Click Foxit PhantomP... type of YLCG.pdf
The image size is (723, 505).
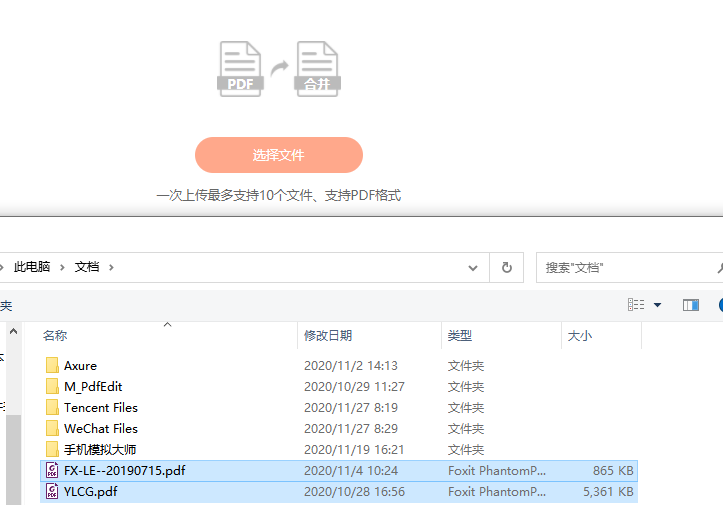pyautogui.click(x=497, y=492)
